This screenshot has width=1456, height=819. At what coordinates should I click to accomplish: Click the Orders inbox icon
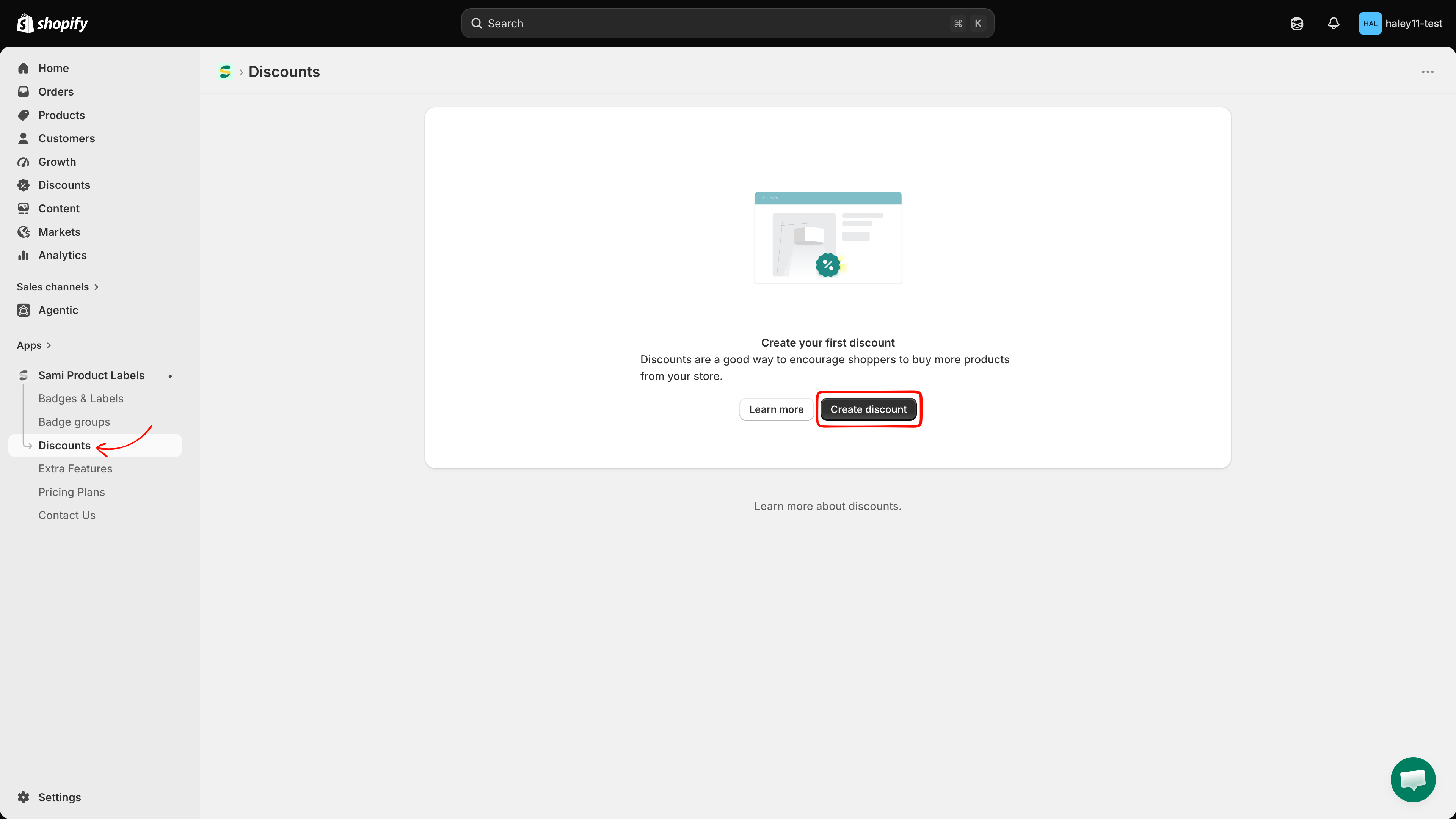point(23,91)
